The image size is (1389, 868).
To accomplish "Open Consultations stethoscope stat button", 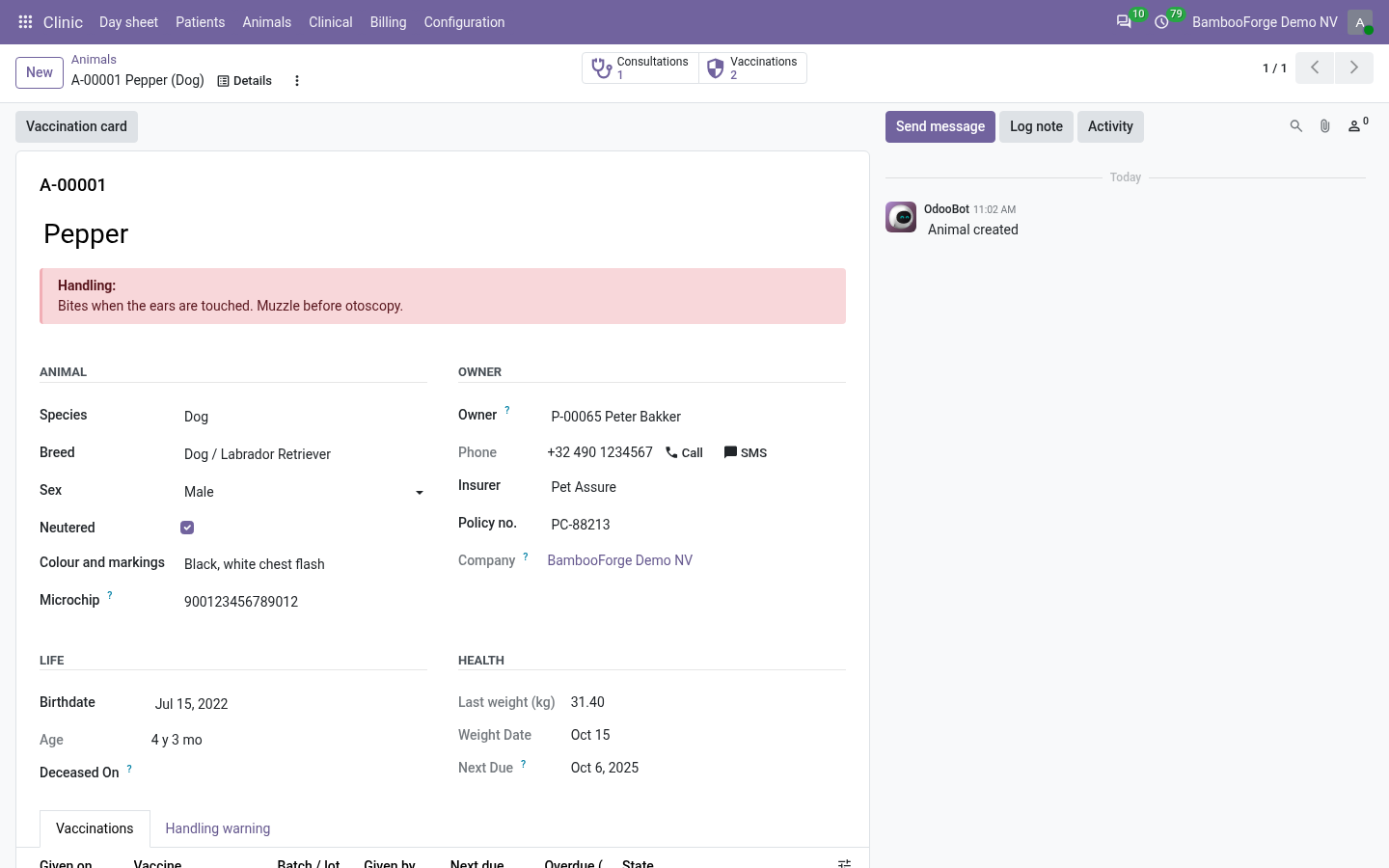I will click(x=640, y=68).
